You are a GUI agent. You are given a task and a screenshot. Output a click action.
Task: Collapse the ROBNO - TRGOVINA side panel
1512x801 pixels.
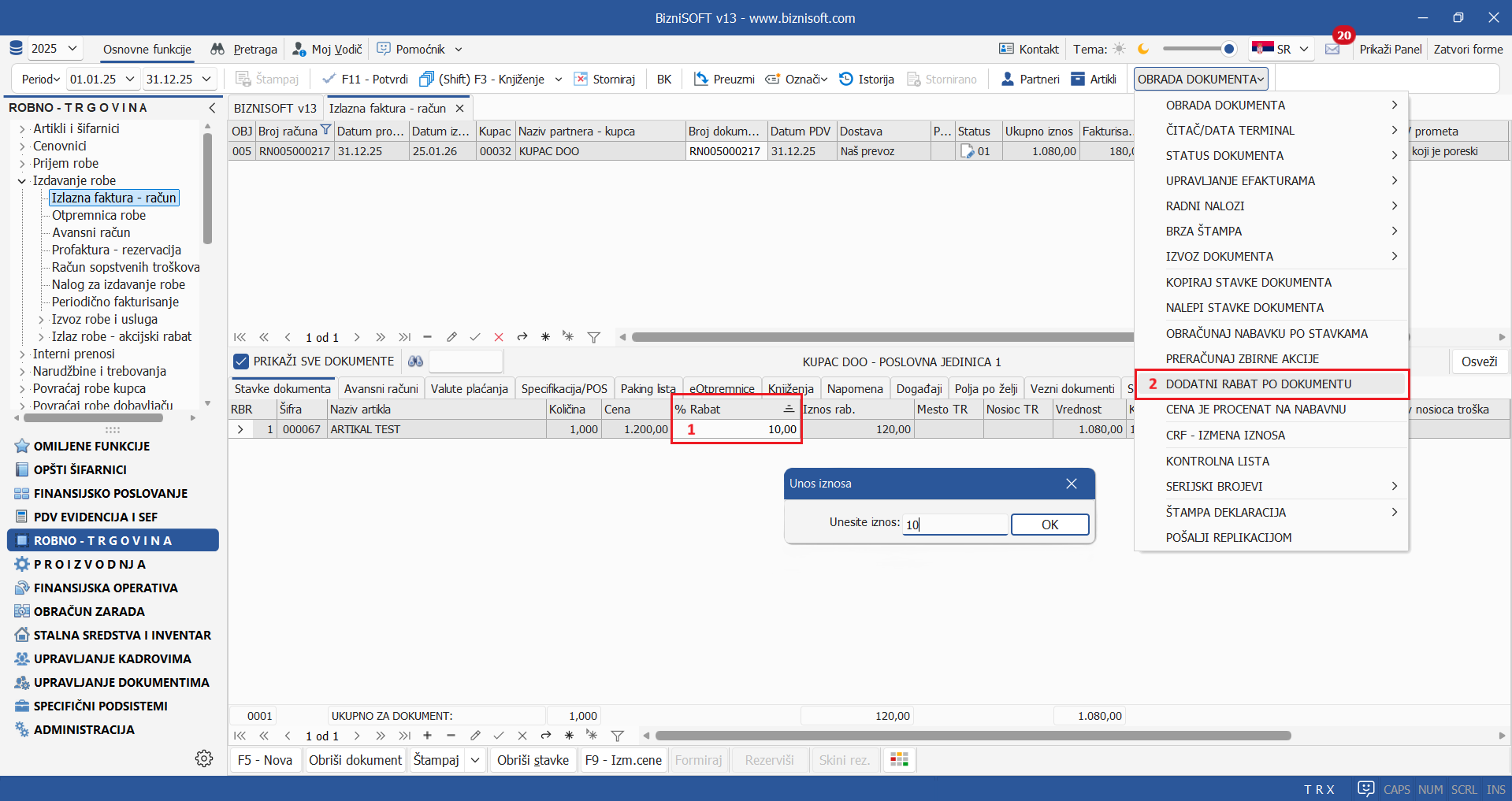(212, 108)
